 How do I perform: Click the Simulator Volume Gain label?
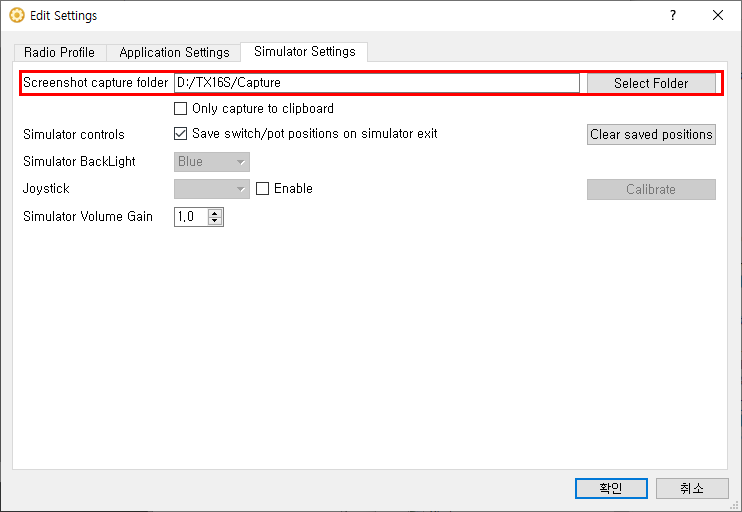pyautogui.click(x=88, y=217)
